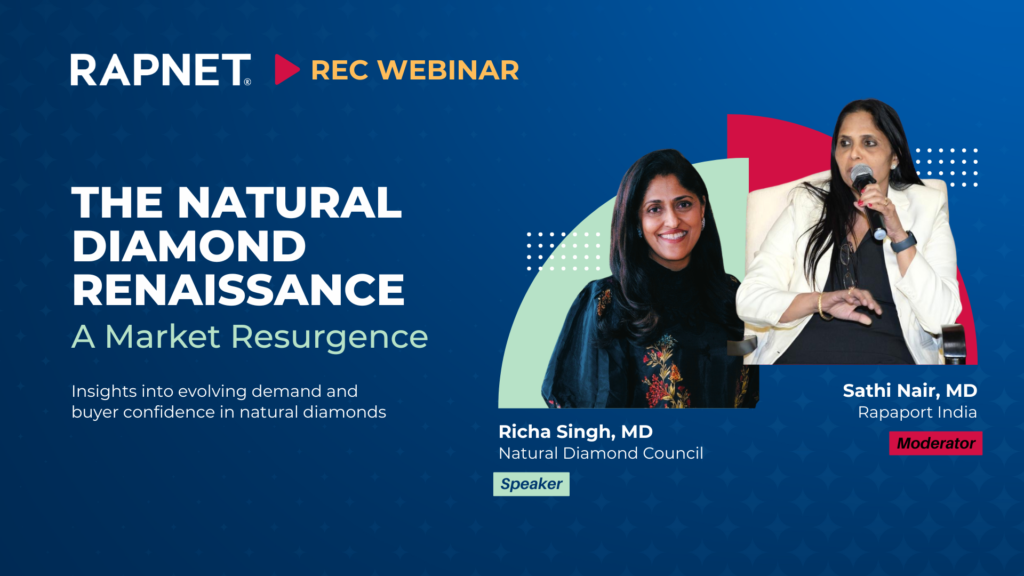Select the Sathi Nair, MD name text
The image size is (1024, 576).
point(910,391)
